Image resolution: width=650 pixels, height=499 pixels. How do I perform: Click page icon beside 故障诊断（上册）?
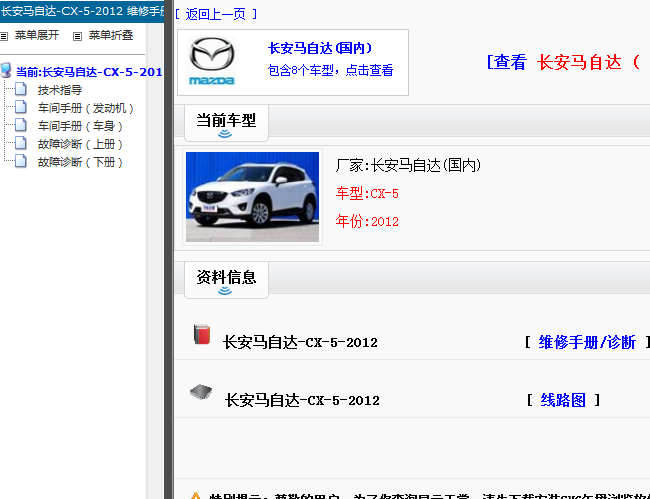tap(21, 143)
